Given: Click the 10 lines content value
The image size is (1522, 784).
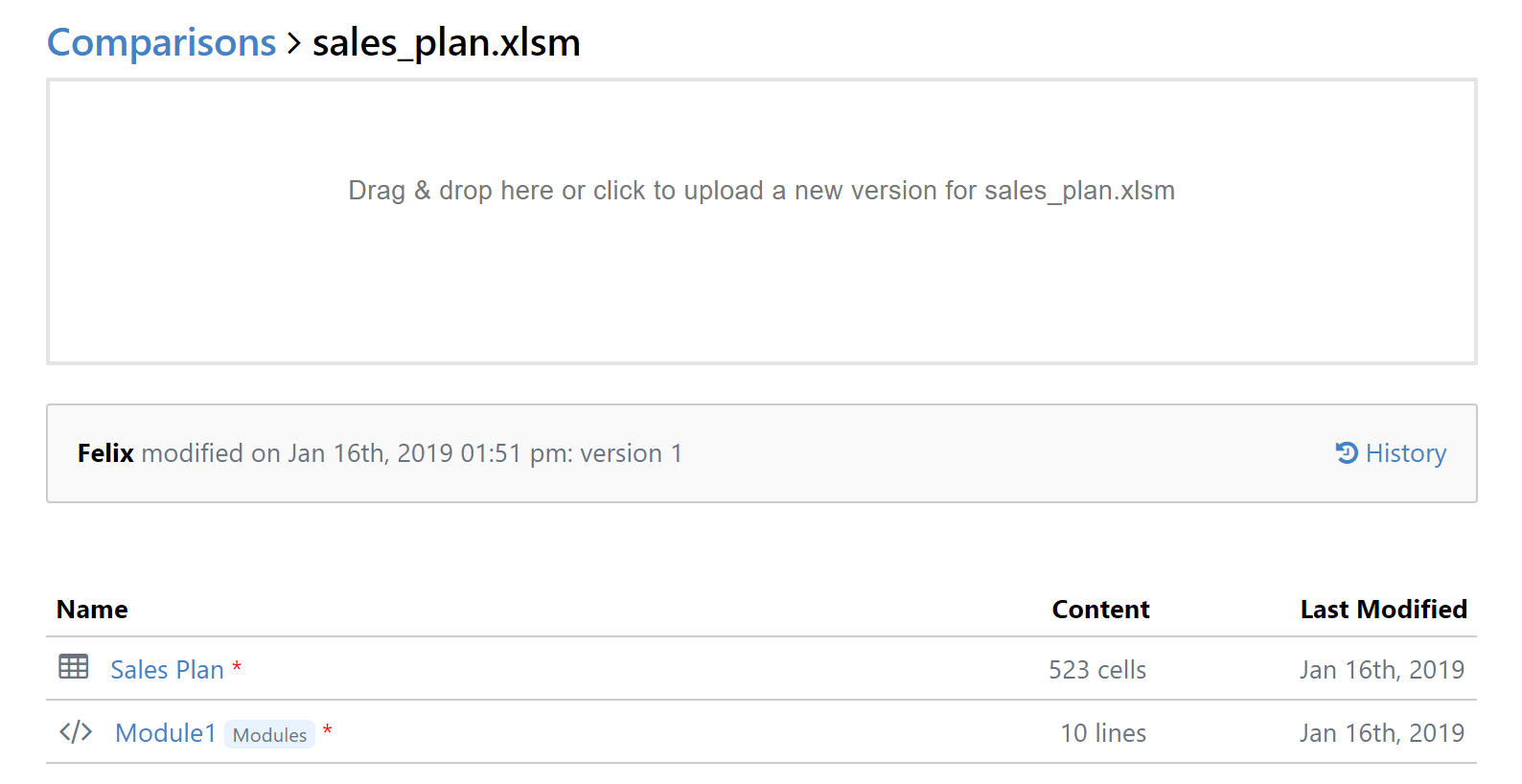Looking at the screenshot, I should 1102,733.
